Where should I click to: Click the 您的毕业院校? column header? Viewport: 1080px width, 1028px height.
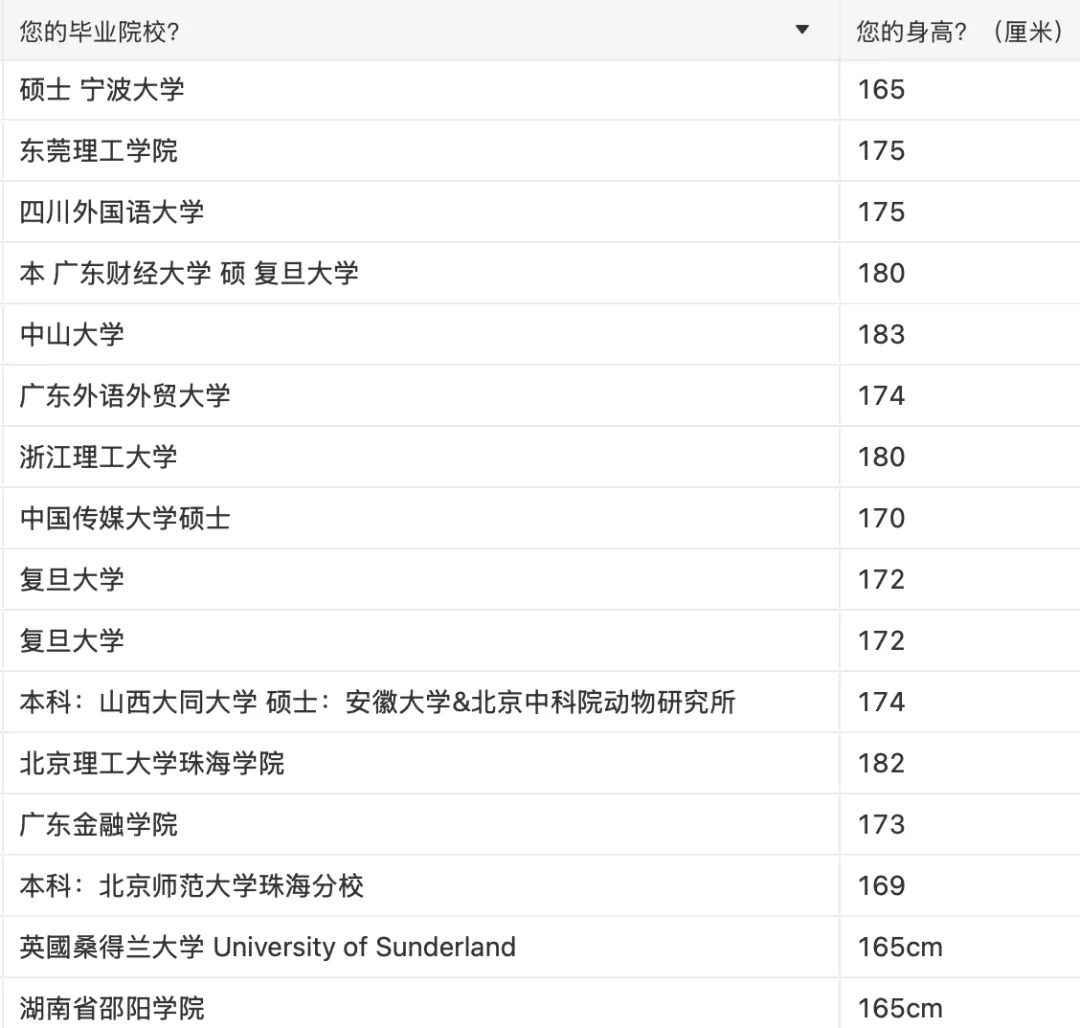421,30
